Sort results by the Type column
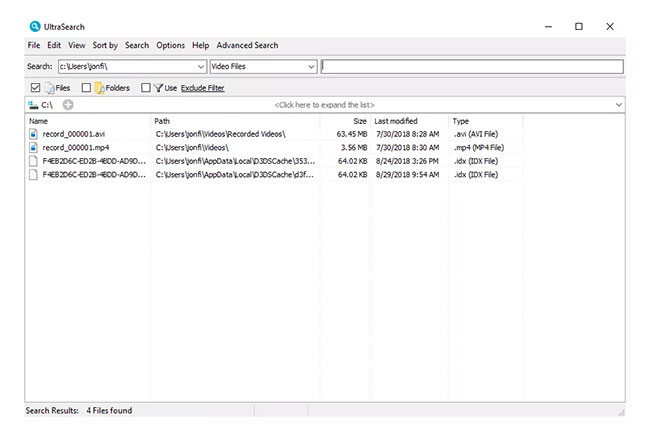Screen dimensions: 650x433 [x=485, y=121]
